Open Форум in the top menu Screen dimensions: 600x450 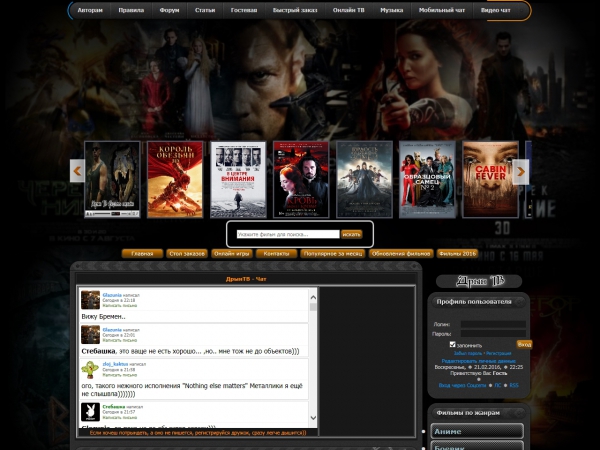tap(170, 10)
